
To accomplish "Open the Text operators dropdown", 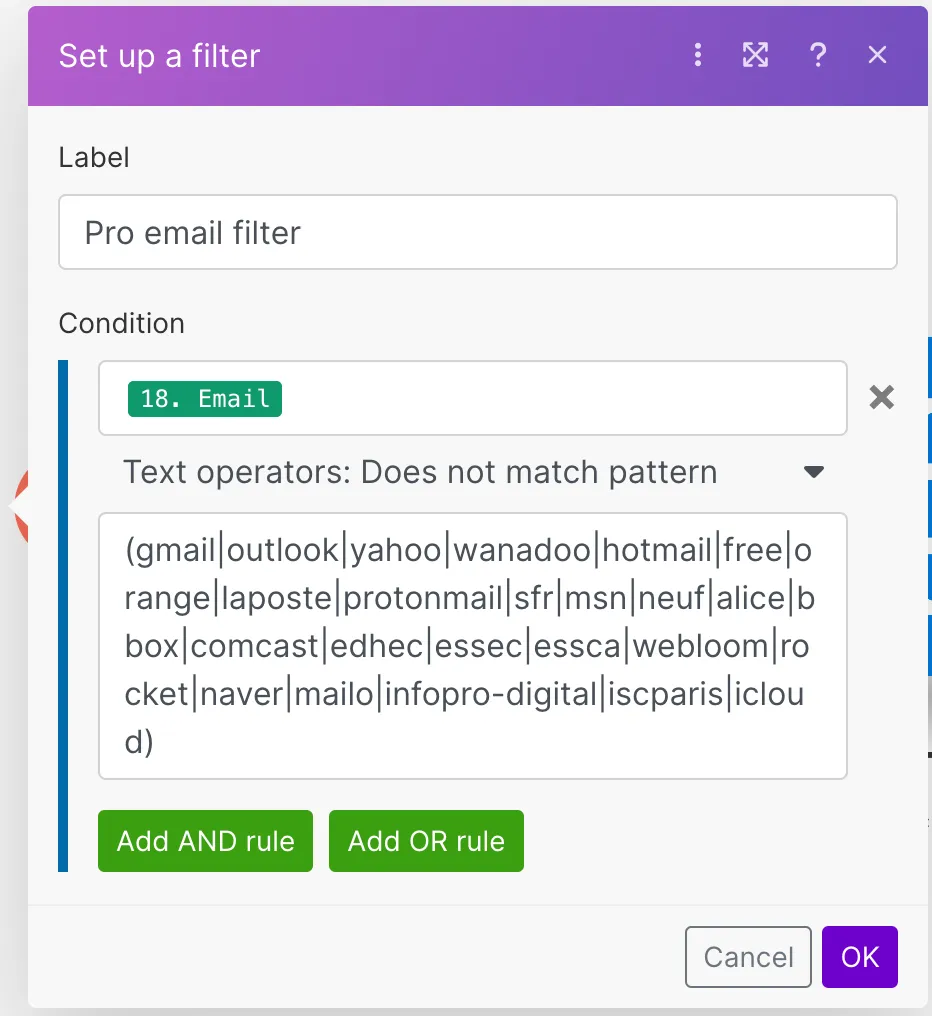I will (x=473, y=472).
